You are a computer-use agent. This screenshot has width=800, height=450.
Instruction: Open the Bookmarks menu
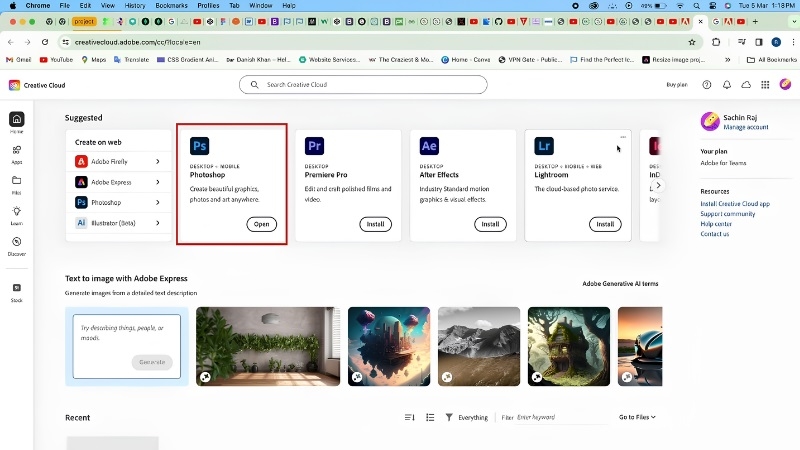pos(171,6)
